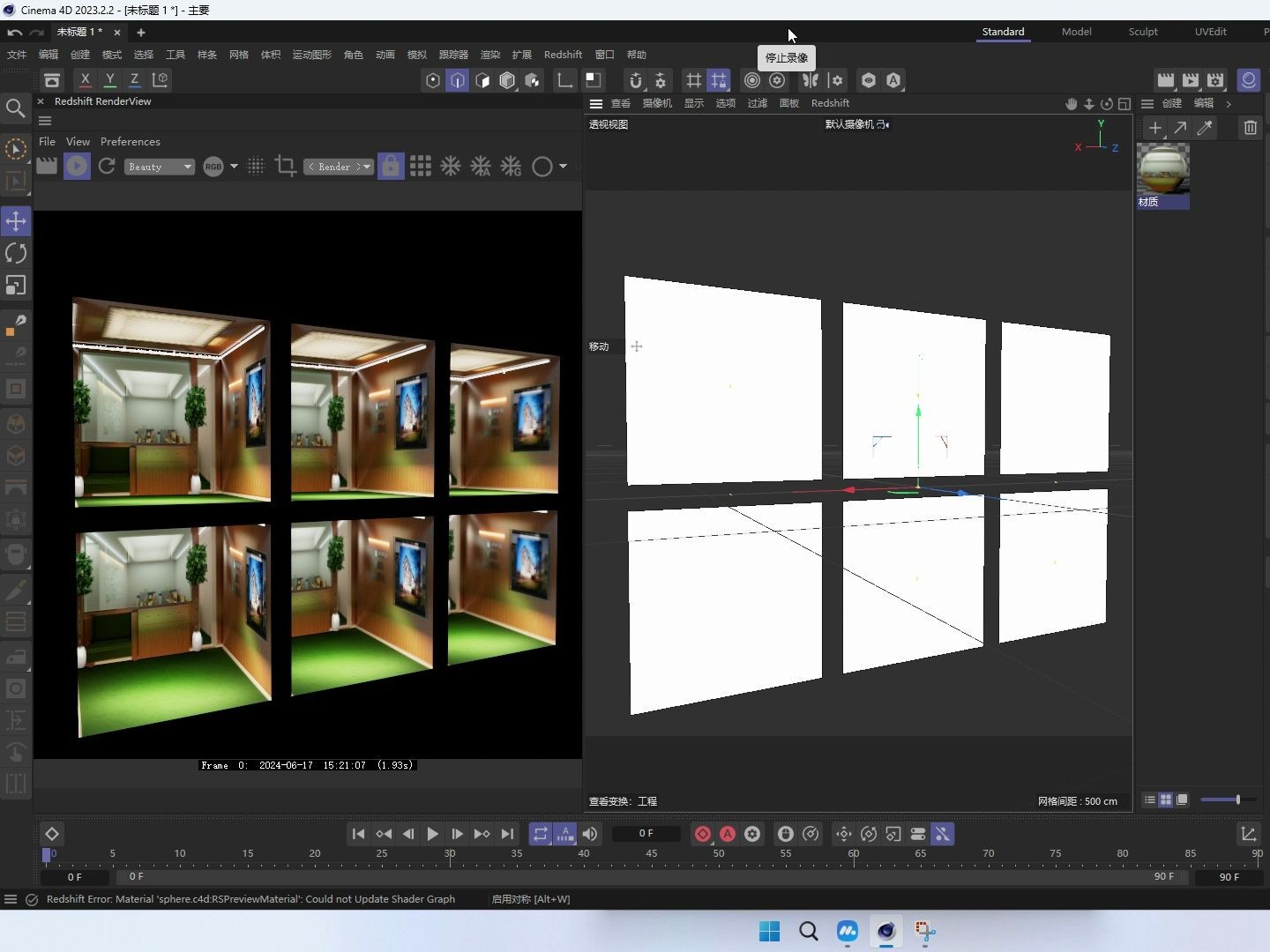Viewport: 1270px width, 952px height.
Task: Toggle the RenderView lock camera icon
Action: 391,166
